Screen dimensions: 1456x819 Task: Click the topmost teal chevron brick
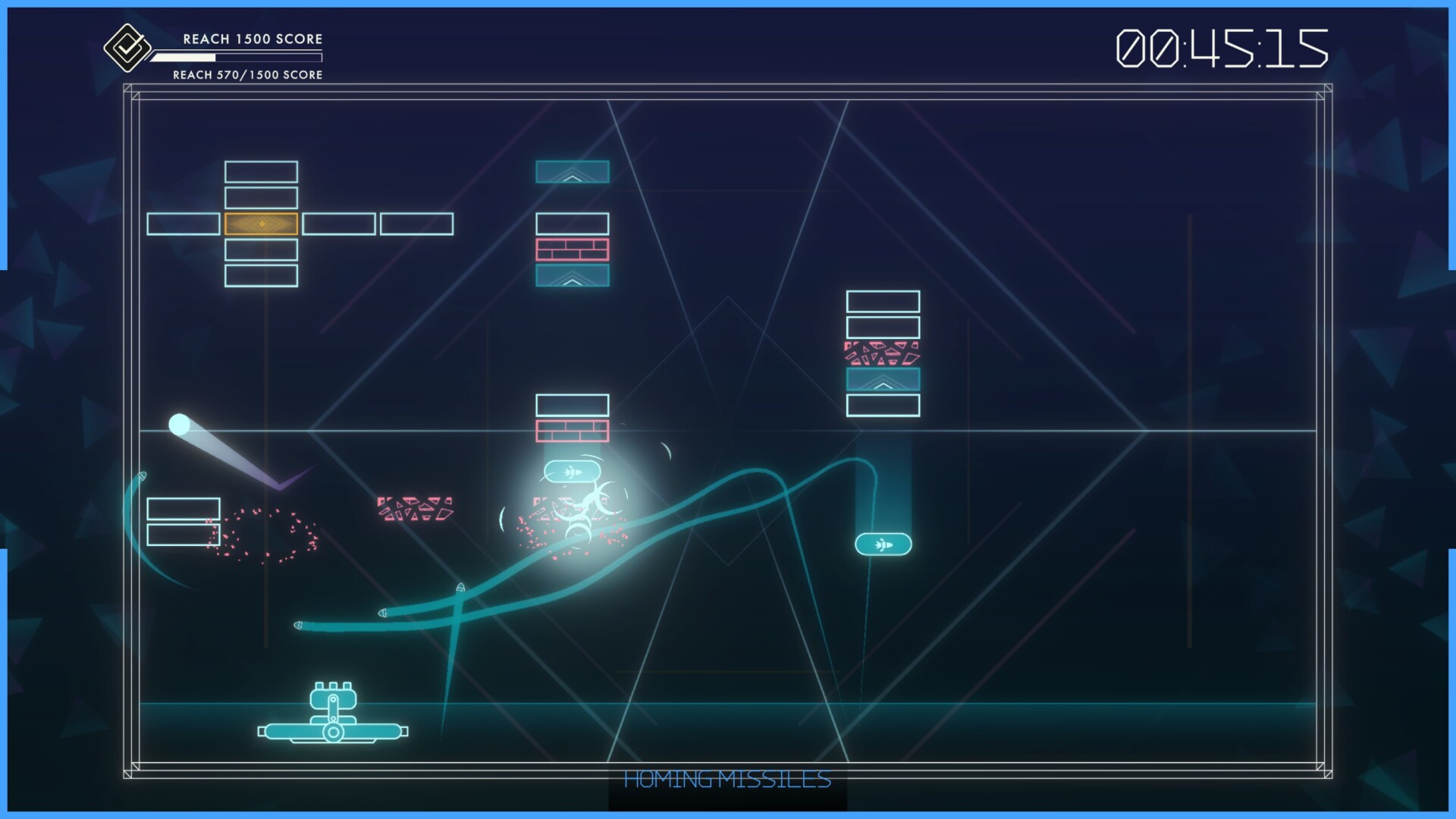click(572, 172)
